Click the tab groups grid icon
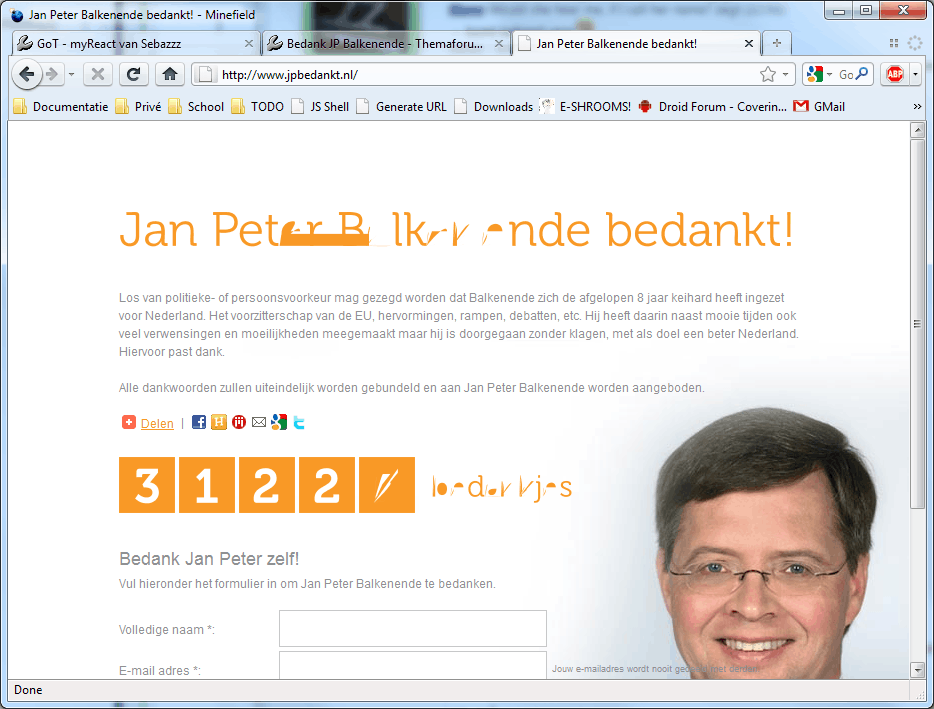Viewport: 934px width, 709px height. tap(893, 43)
